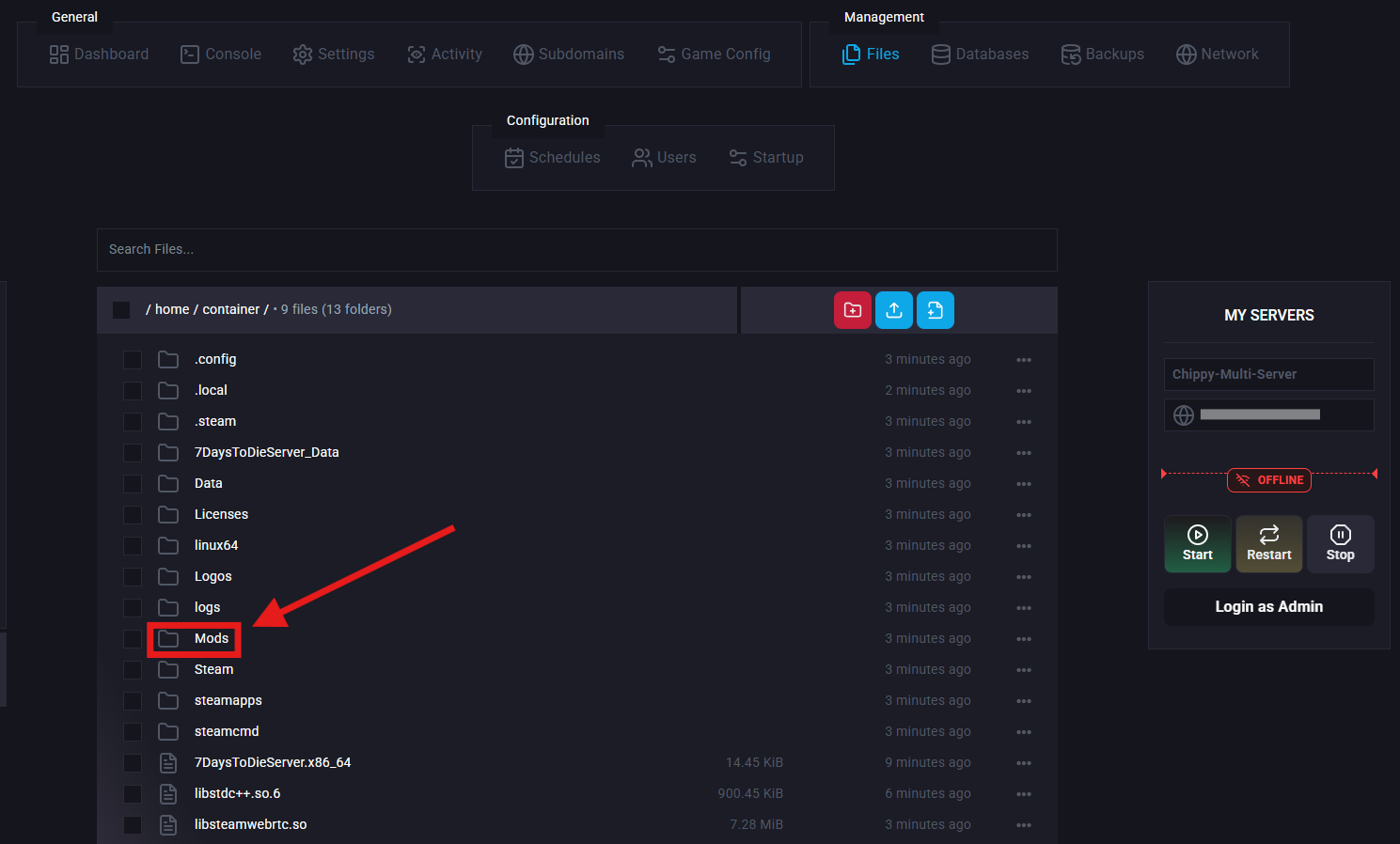Open the Activity tab

pyautogui.click(x=445, y=55)
